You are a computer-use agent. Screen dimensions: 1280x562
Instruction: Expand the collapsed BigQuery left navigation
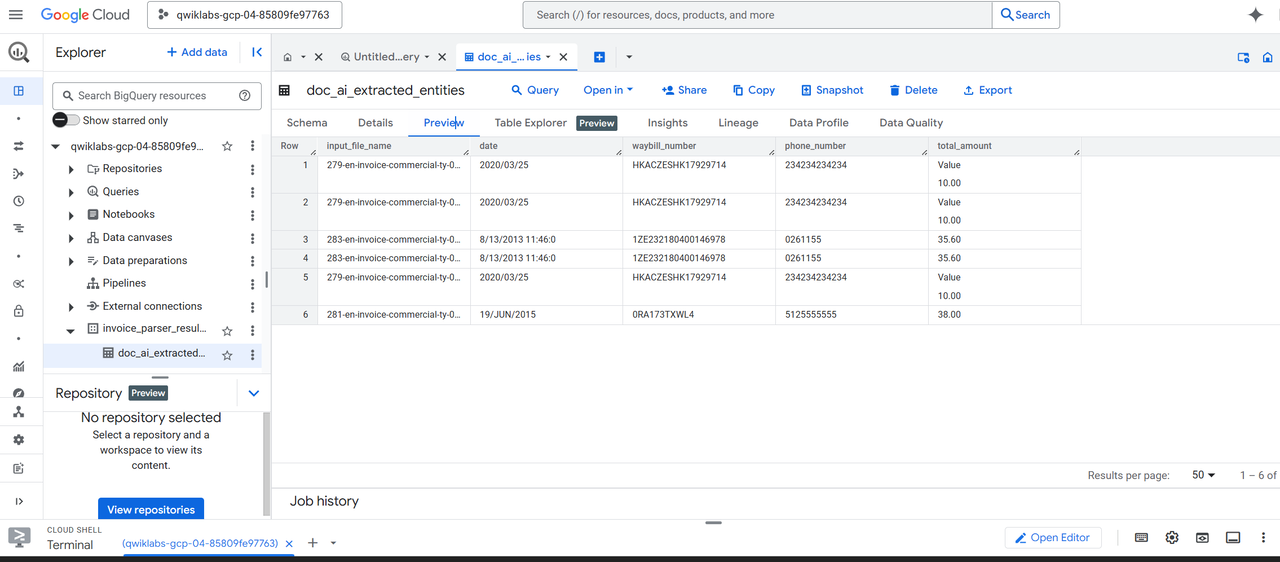18,501
